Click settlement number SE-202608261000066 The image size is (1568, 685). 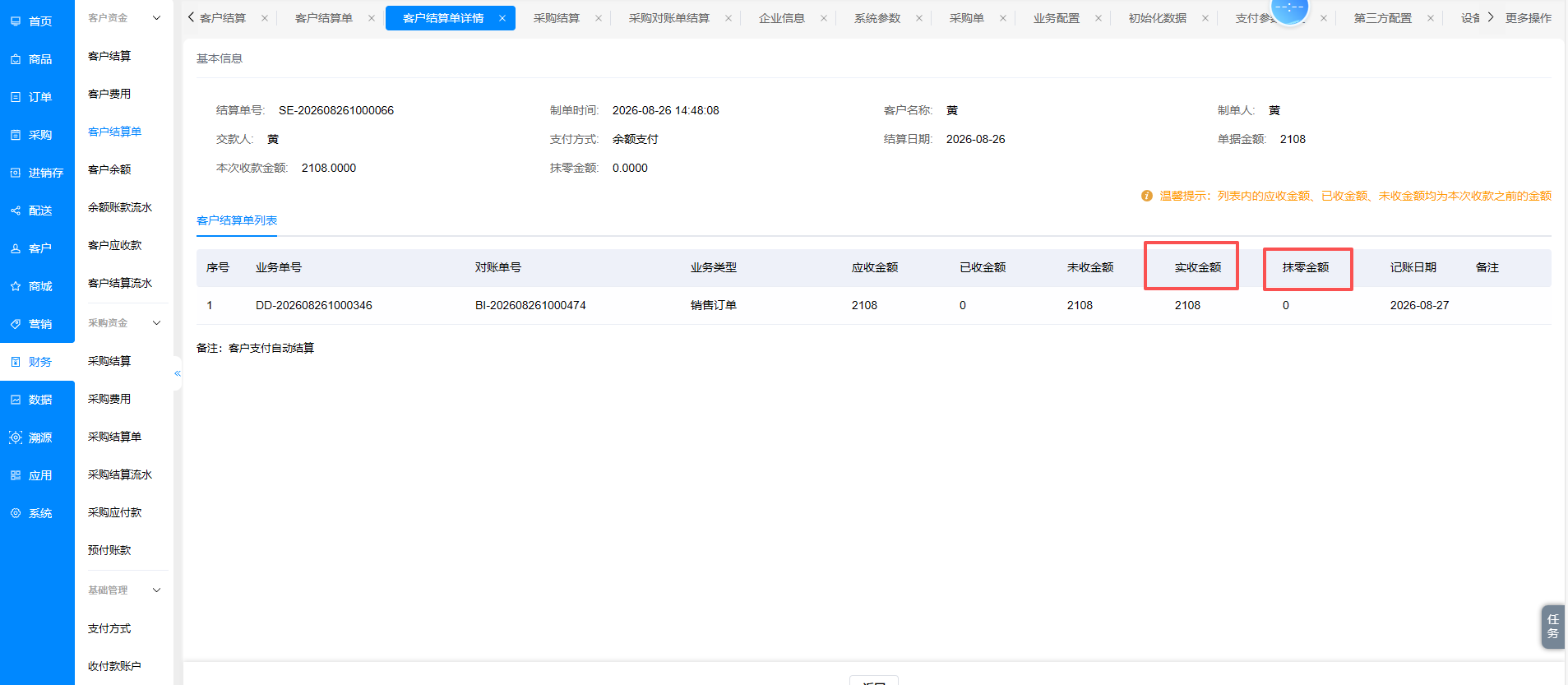336,110
